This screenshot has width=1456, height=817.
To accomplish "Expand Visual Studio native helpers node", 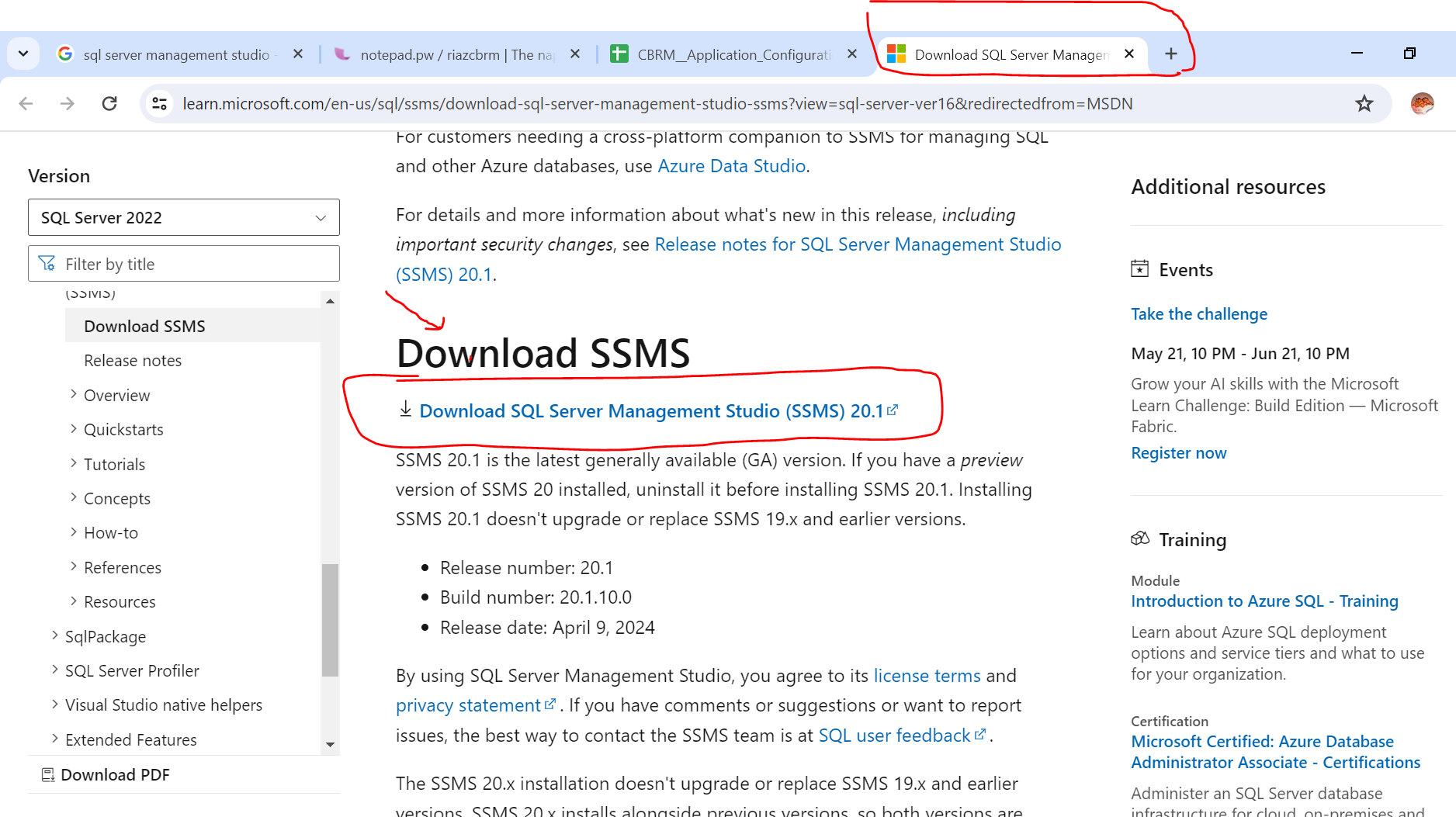I will 55,704.
